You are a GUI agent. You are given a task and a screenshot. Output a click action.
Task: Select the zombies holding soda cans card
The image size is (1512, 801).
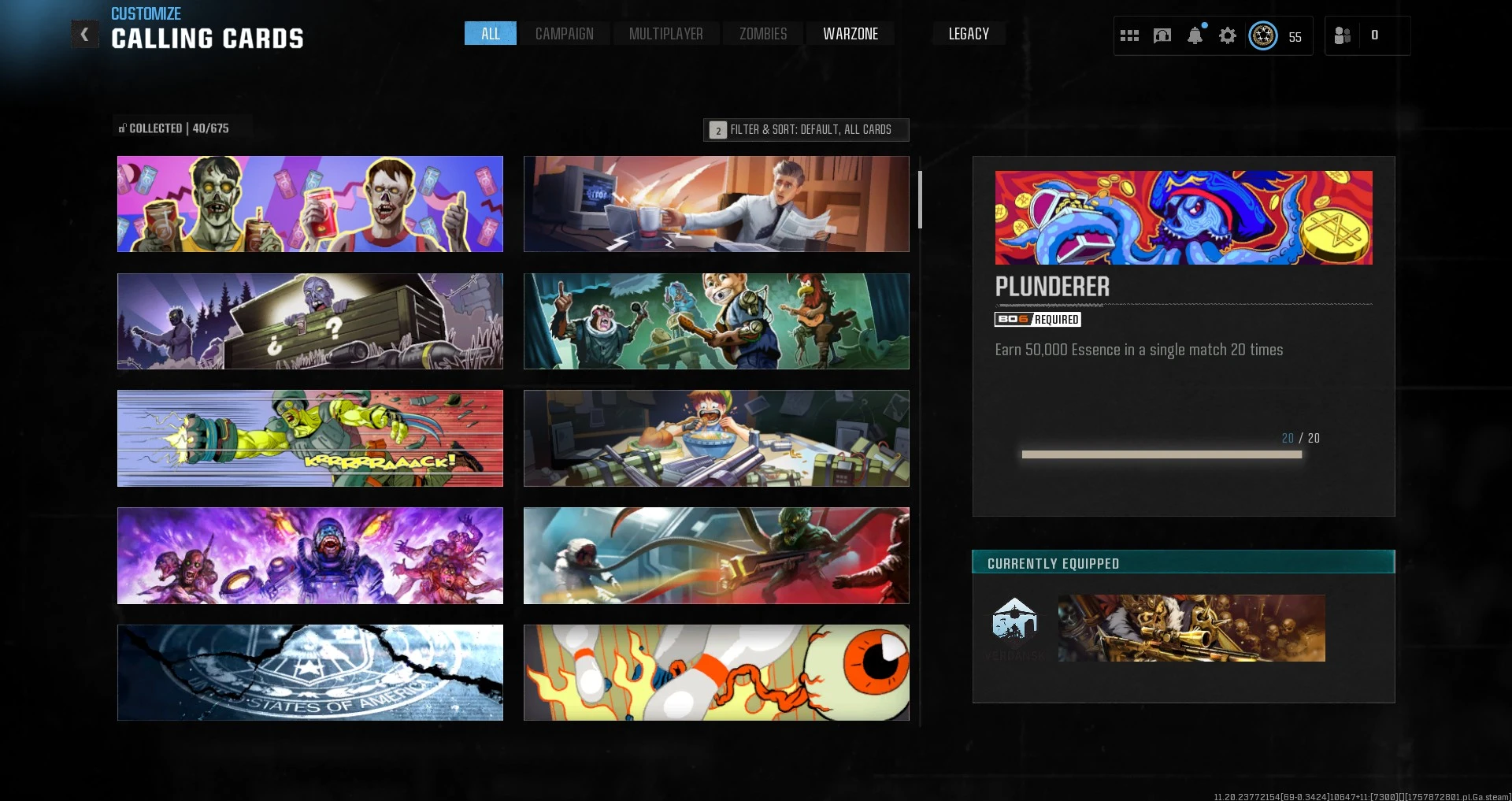pos(310,204)
